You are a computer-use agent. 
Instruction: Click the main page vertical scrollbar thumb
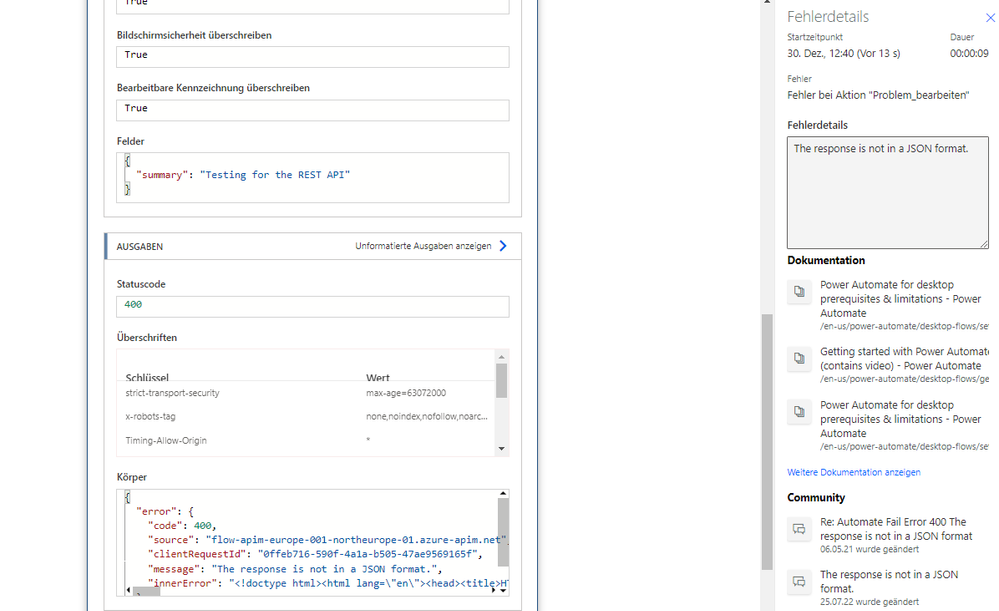(767, 442)
